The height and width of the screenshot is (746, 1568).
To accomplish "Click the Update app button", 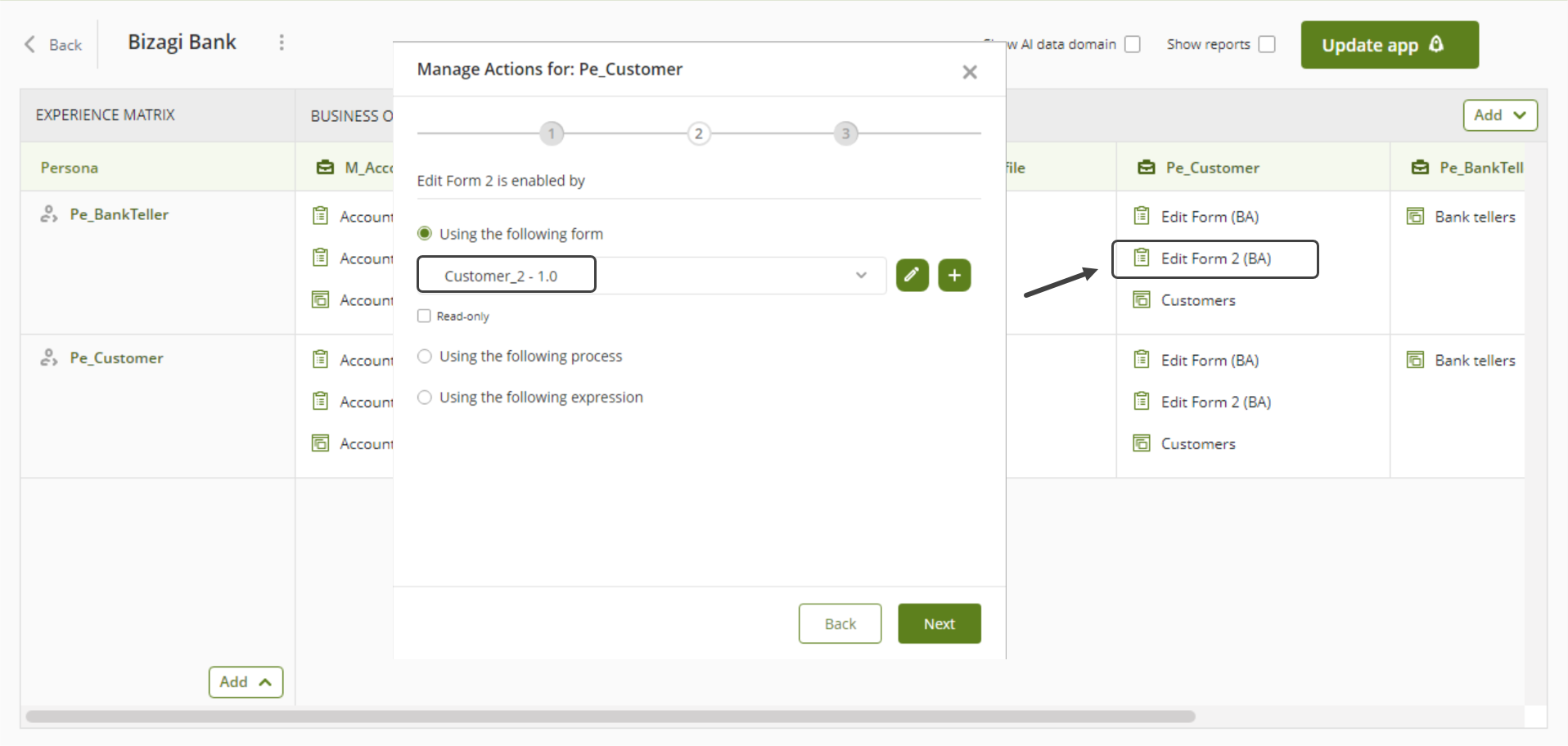I will click(1389, 45).
